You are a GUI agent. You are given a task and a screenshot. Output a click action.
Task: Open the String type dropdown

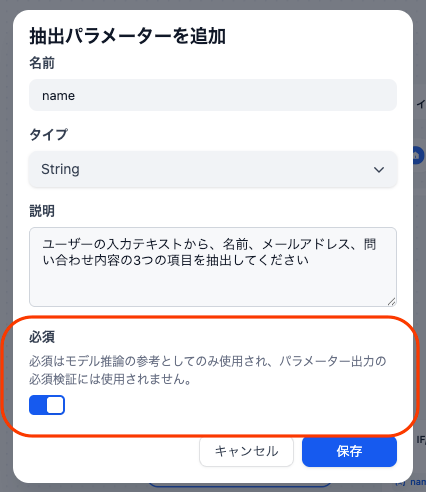(x=213, y=169)
